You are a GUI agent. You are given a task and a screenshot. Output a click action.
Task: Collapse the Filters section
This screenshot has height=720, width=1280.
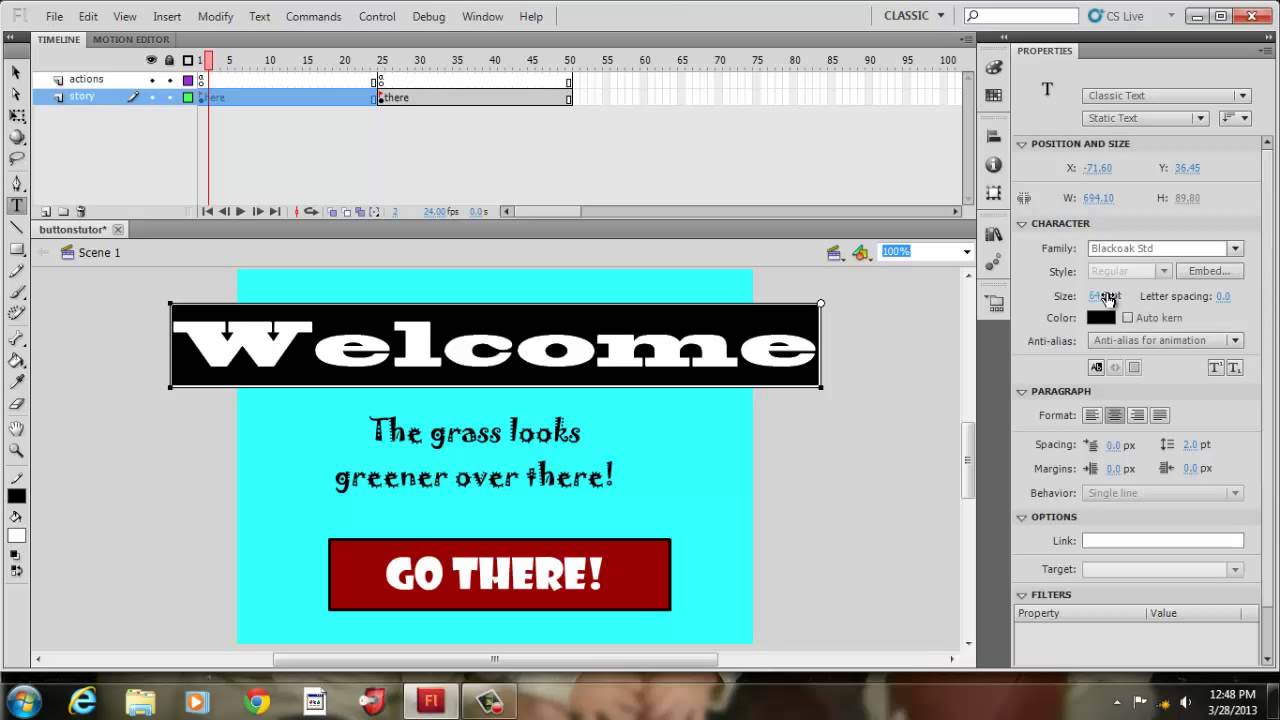click(1022, 595)
